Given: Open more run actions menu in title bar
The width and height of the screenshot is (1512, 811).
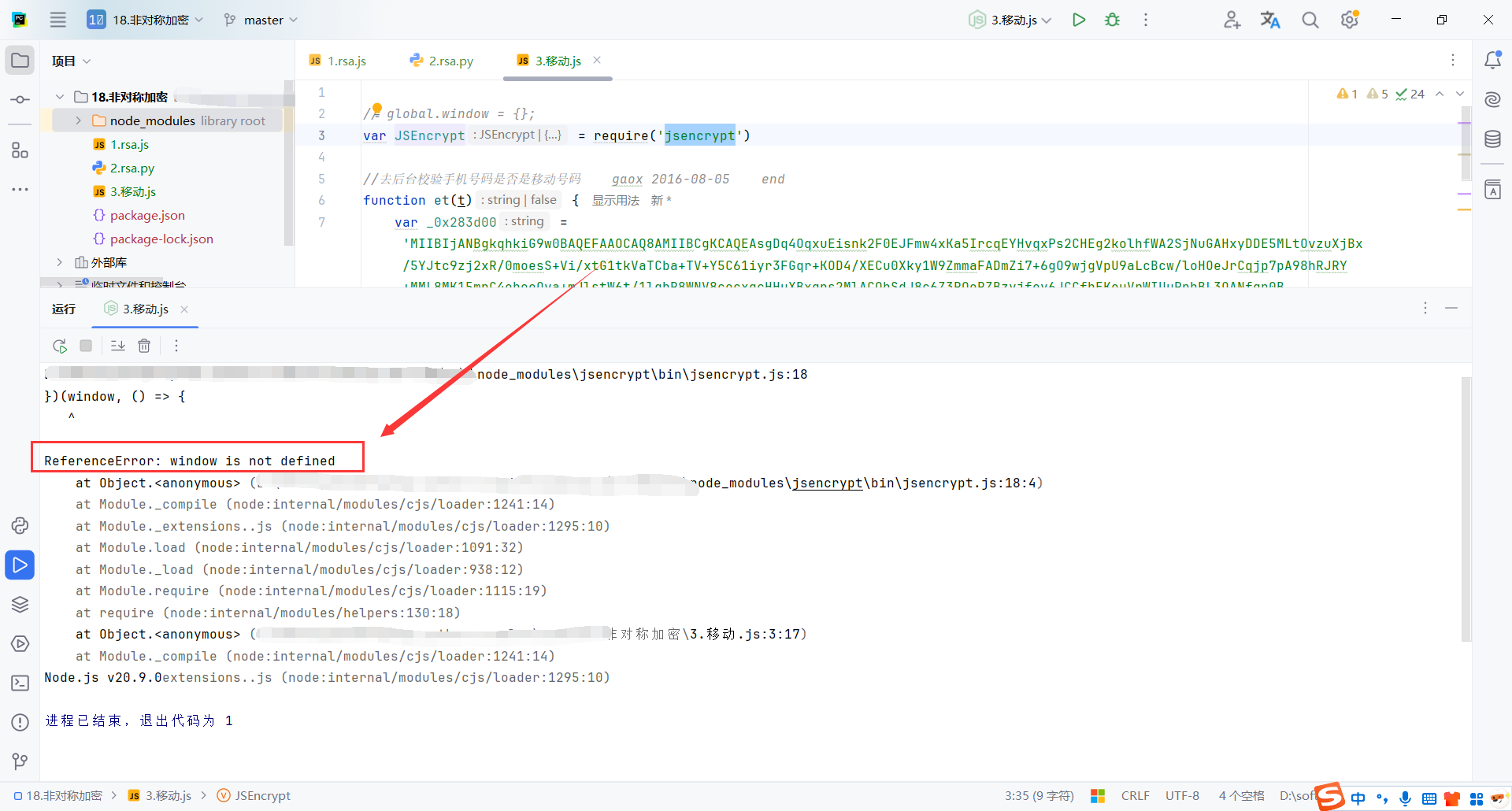Looking at the screenshot, I should click(x=1146, y=20).
